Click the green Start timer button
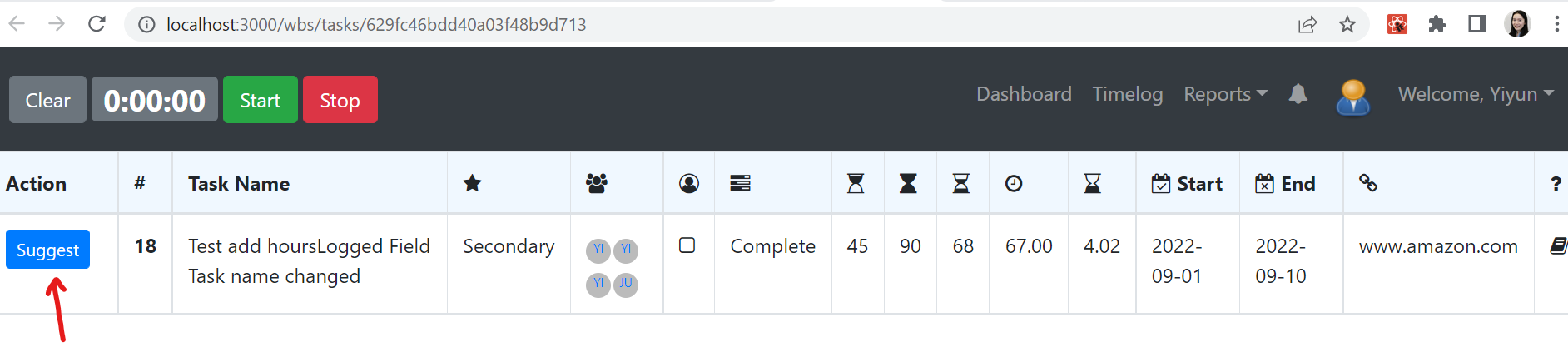 point(261,100)
